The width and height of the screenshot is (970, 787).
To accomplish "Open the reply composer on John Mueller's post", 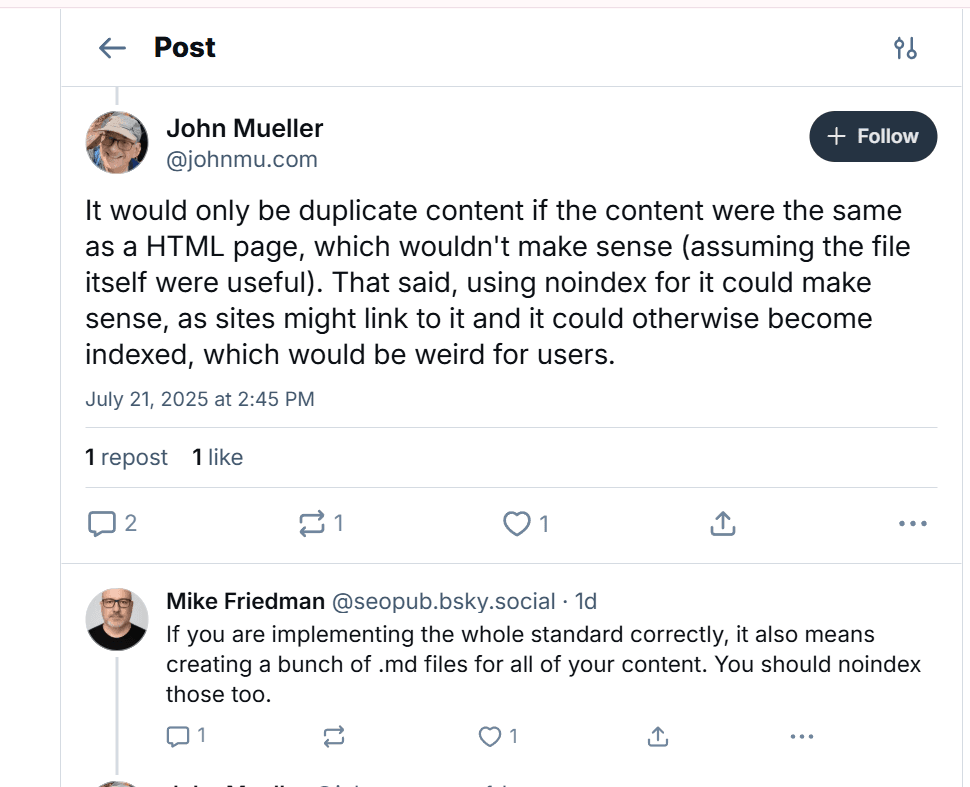I will 103,523.
